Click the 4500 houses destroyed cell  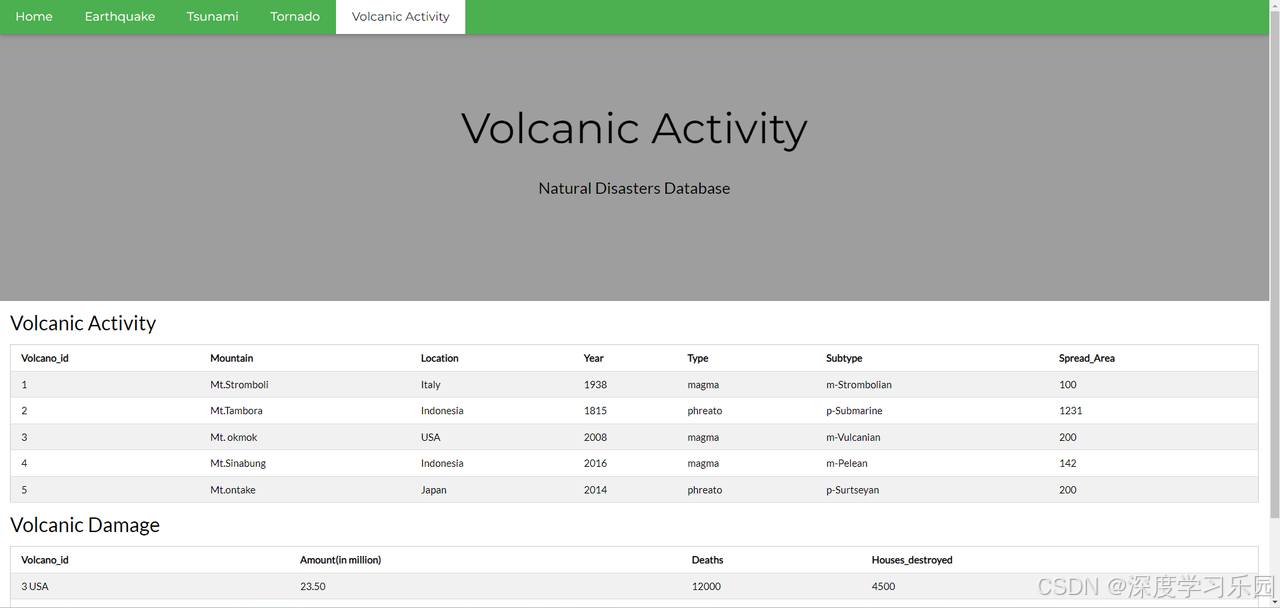884,587
